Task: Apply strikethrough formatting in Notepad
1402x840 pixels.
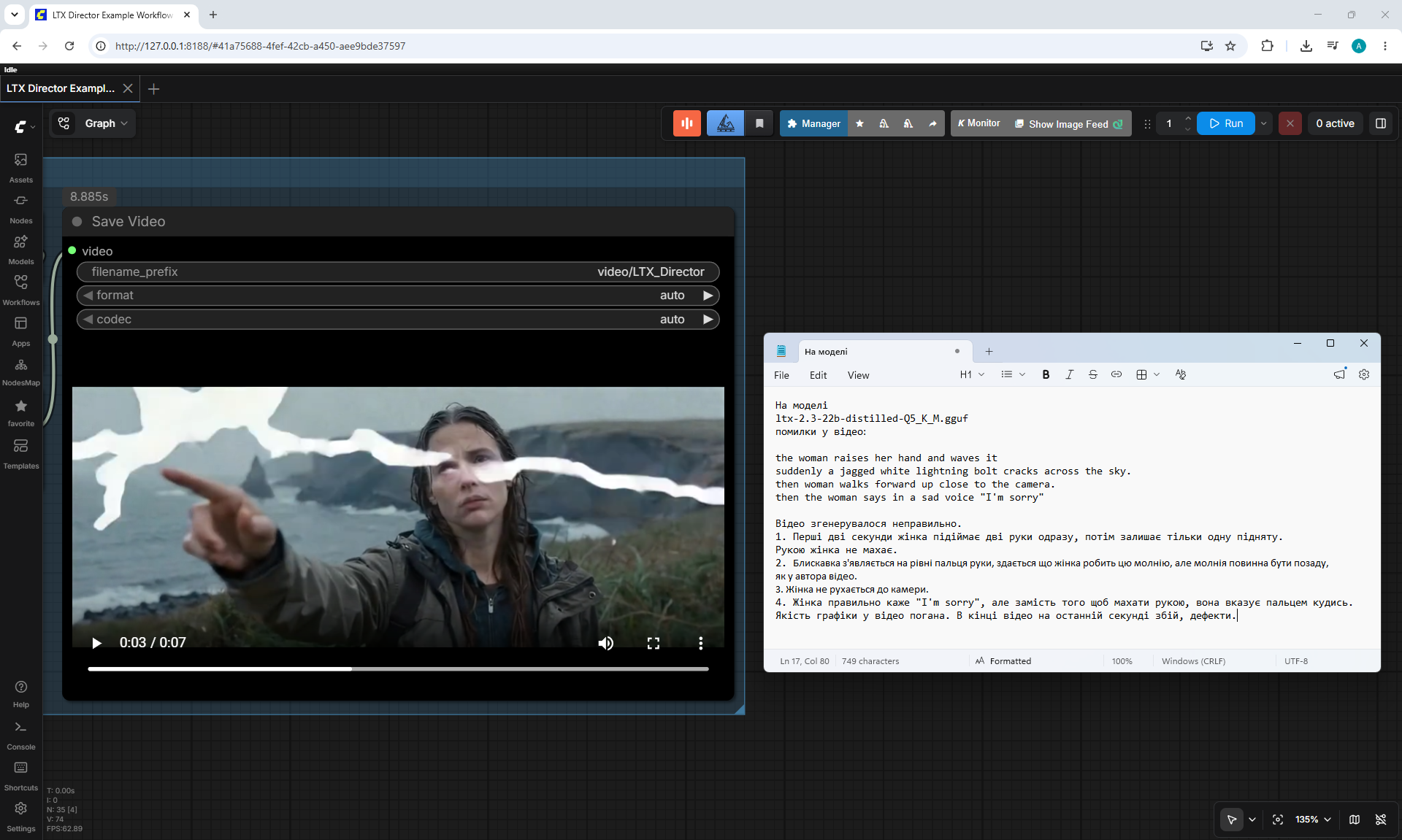Action: coord(1092,374)
